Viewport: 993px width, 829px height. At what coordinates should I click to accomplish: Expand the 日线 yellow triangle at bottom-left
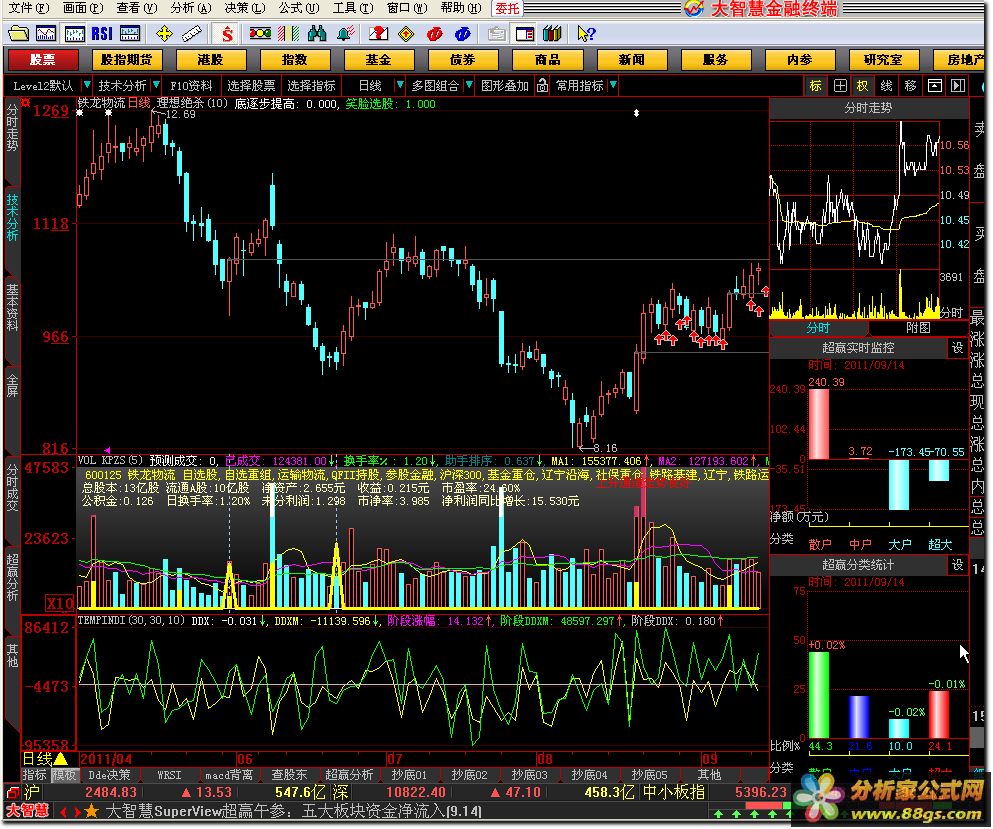61,759
